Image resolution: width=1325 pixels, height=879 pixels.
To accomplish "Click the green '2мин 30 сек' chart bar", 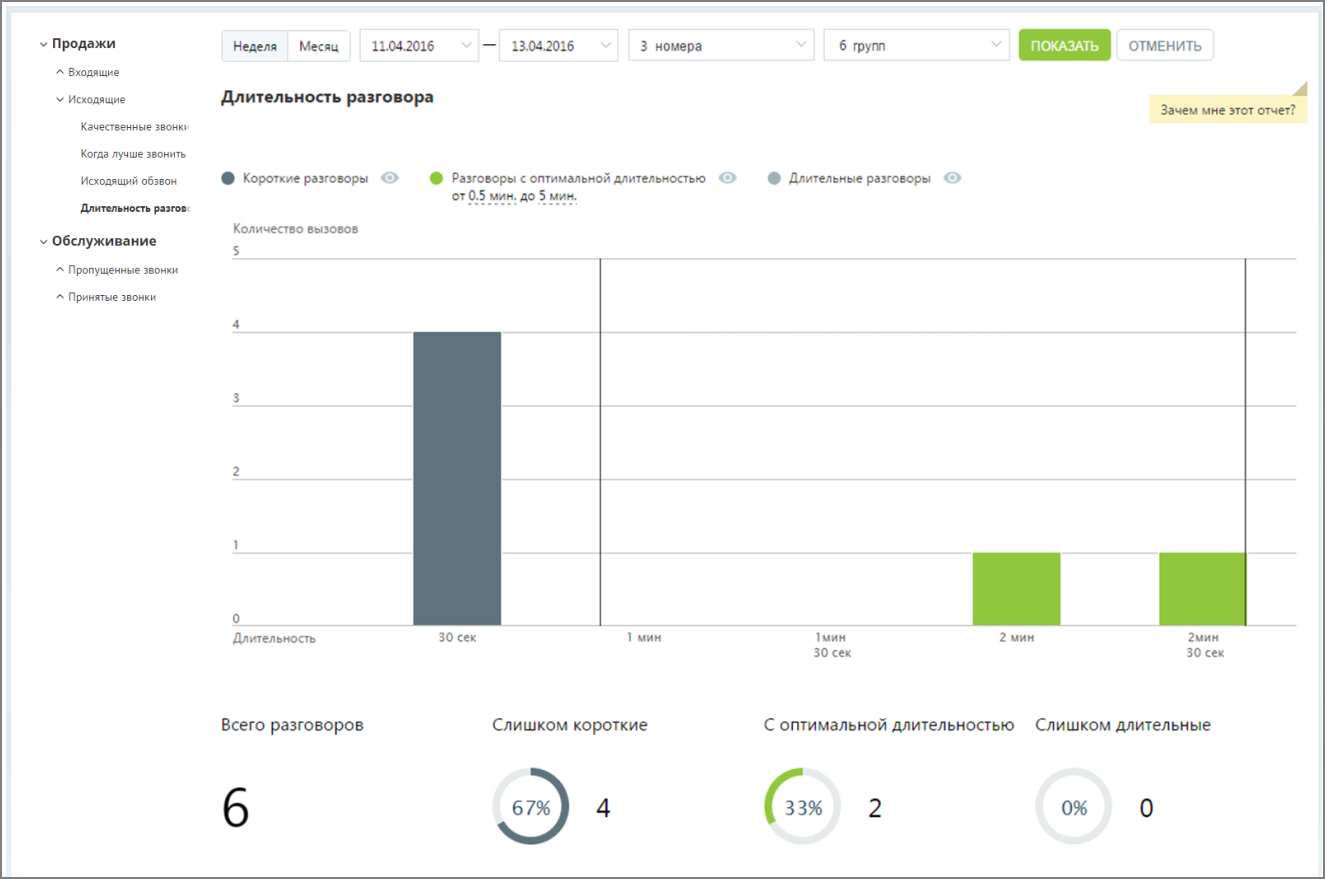I will 1203,589.
